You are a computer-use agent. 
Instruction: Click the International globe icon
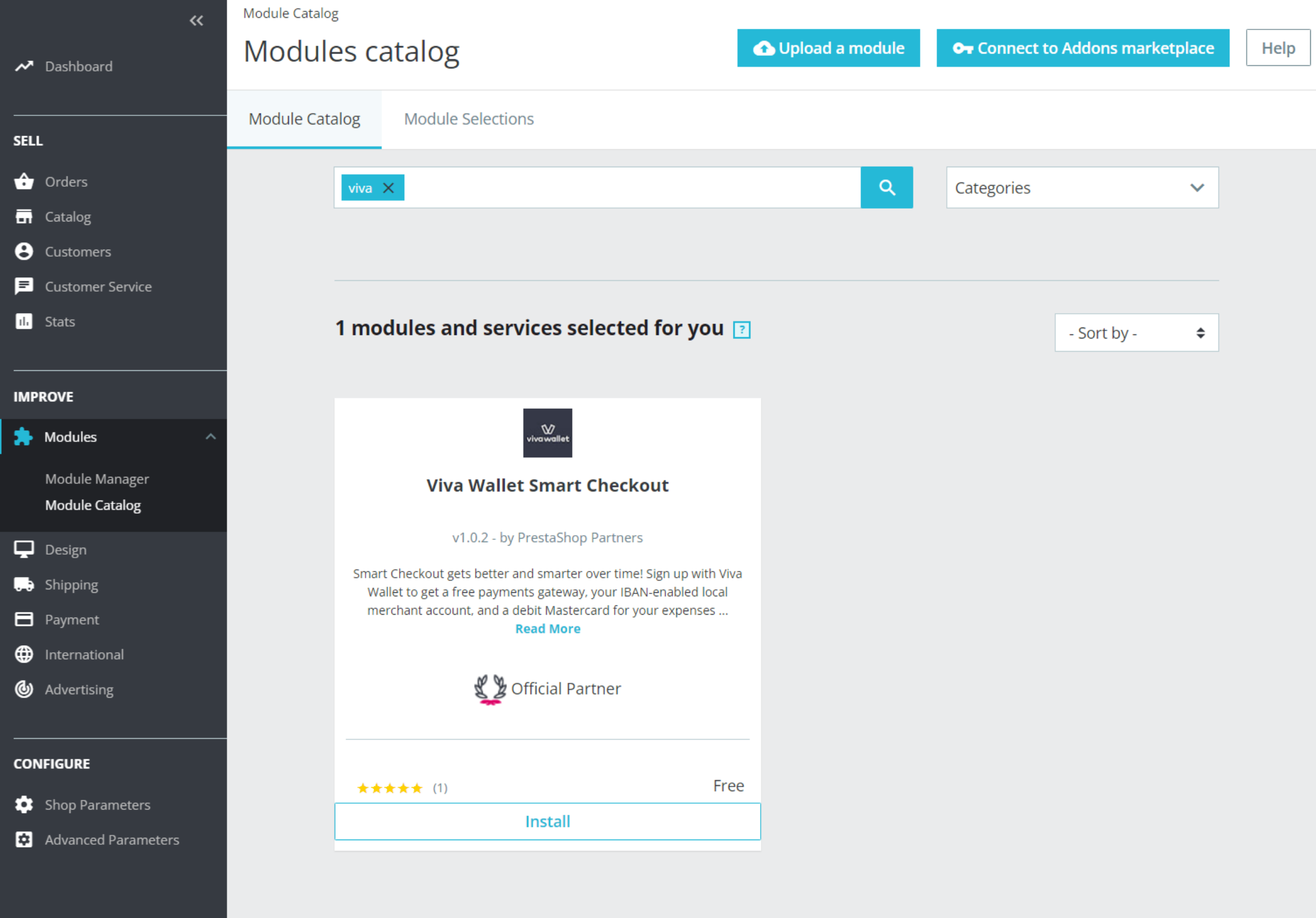24,654
